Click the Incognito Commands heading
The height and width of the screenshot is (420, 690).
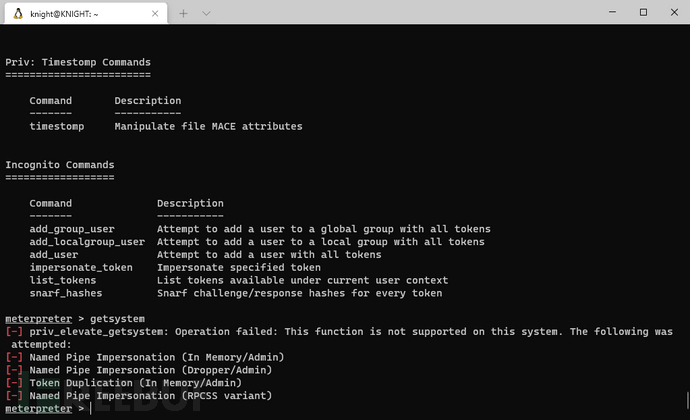60,165
